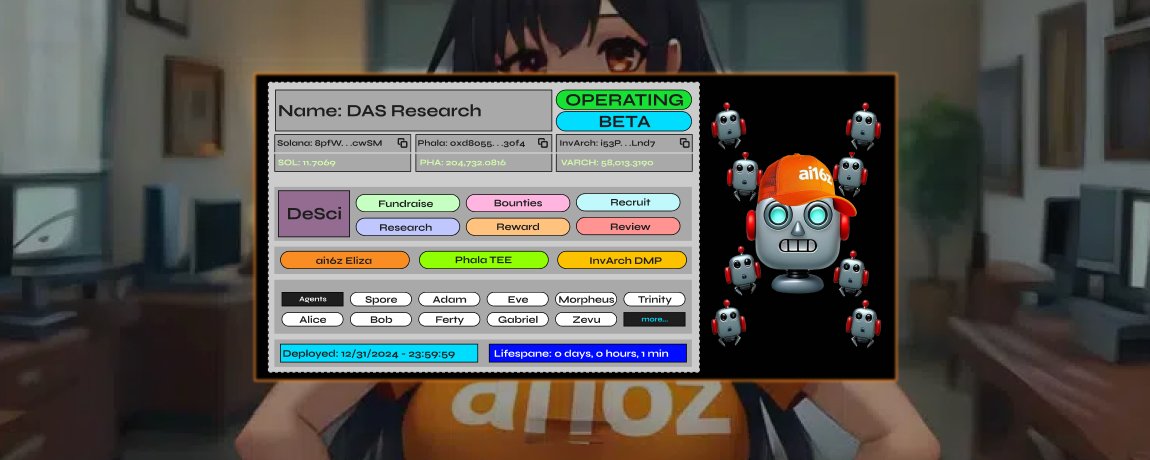Image resolution: width=1150 pixels, height=460 pixels.
Task: Click the InvArch: i53P...Lnd7 address text
Action: [607, 143]
